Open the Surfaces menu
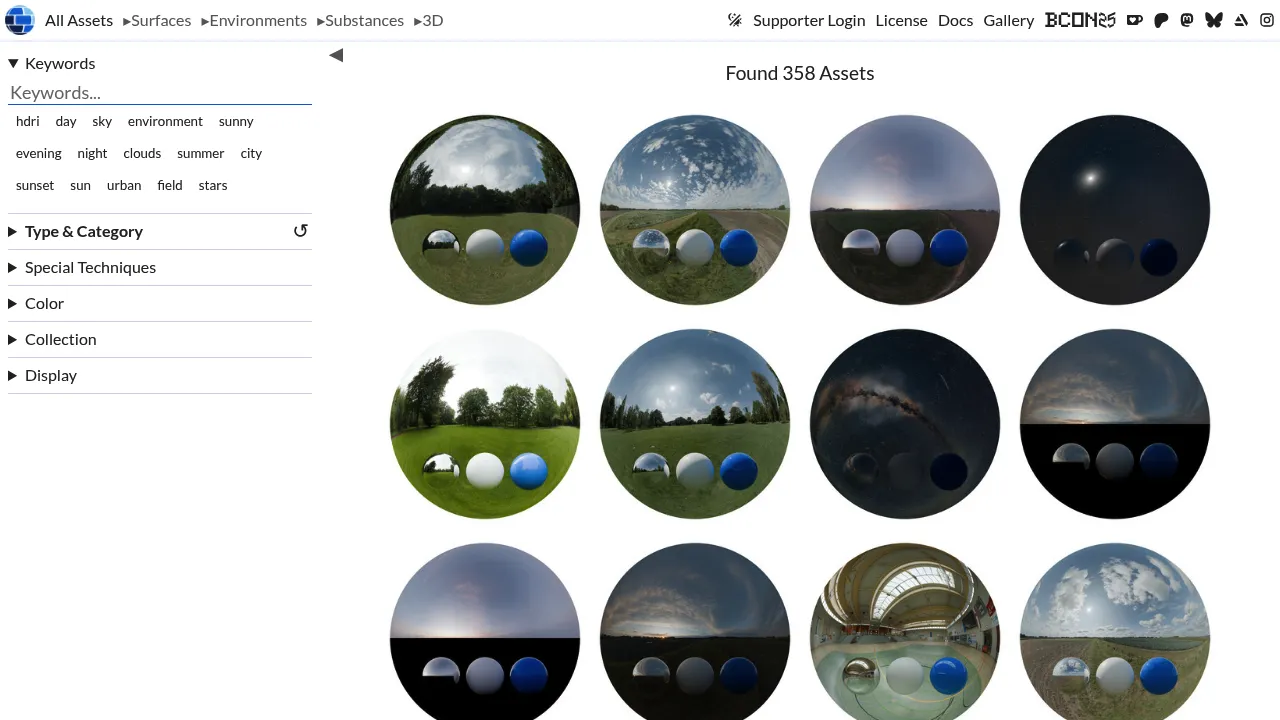Image resolution: width=1280 pixels, height=720 pixels. click(x=157, y=20)
